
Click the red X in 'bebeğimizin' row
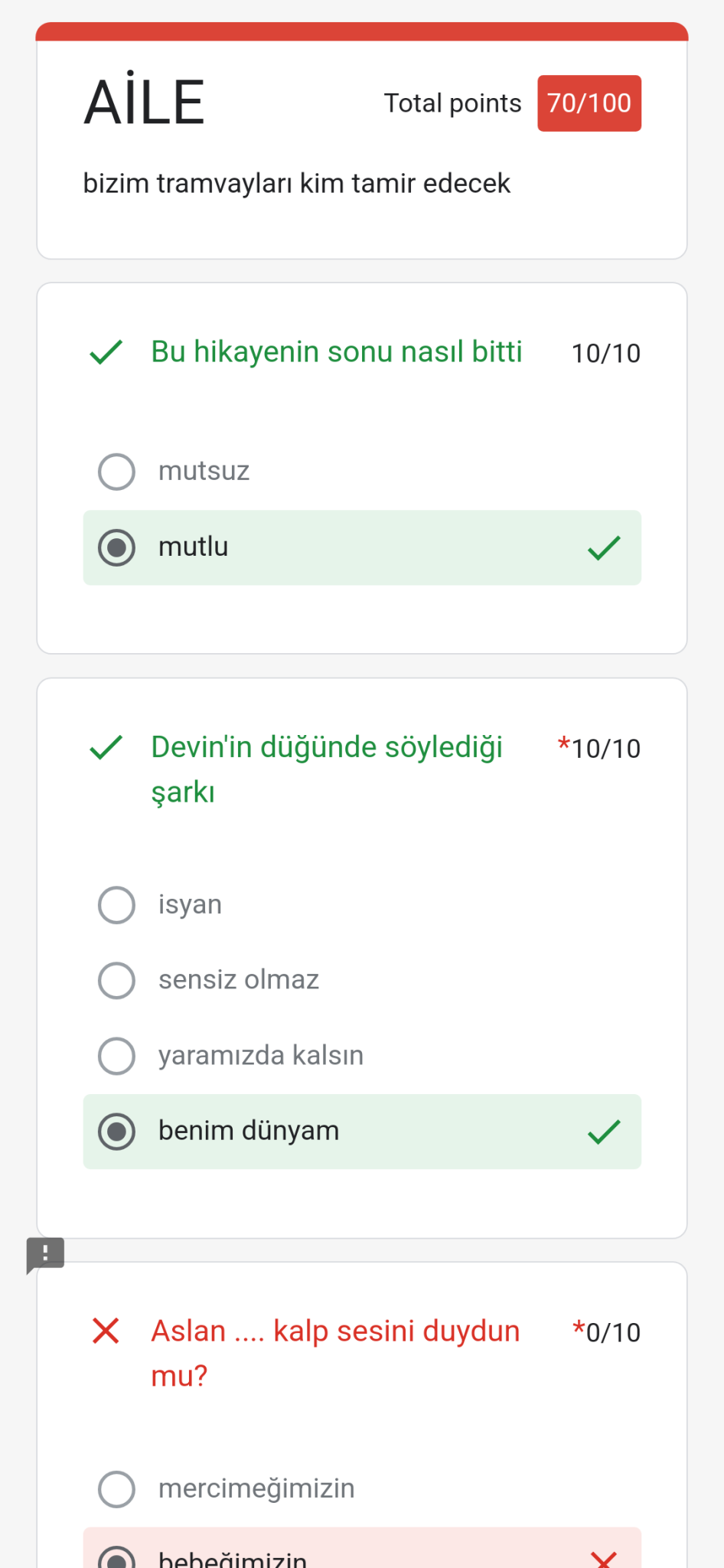604,1559
